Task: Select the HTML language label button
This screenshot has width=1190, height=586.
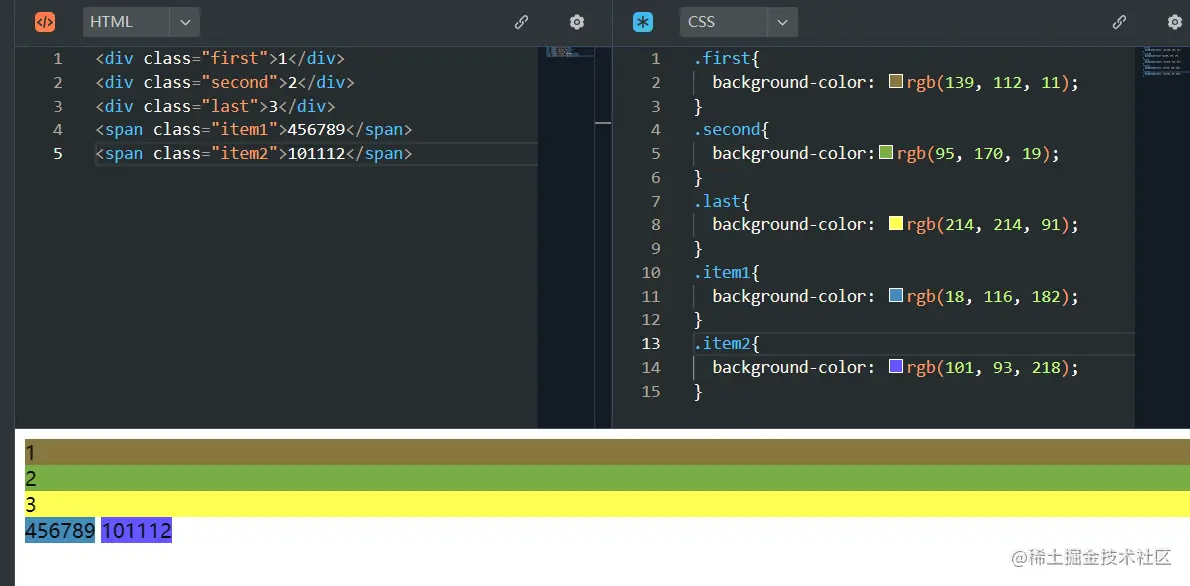Action: coord(126,22)
